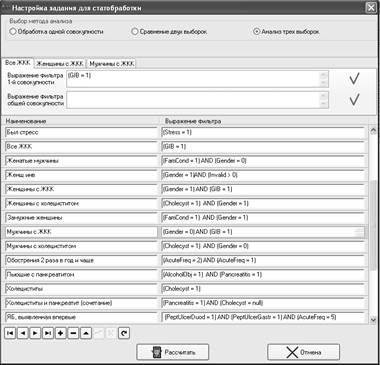Select the 'Холециститы' name cell
This screenshot has height=365, width=380.
coord(81,289)
